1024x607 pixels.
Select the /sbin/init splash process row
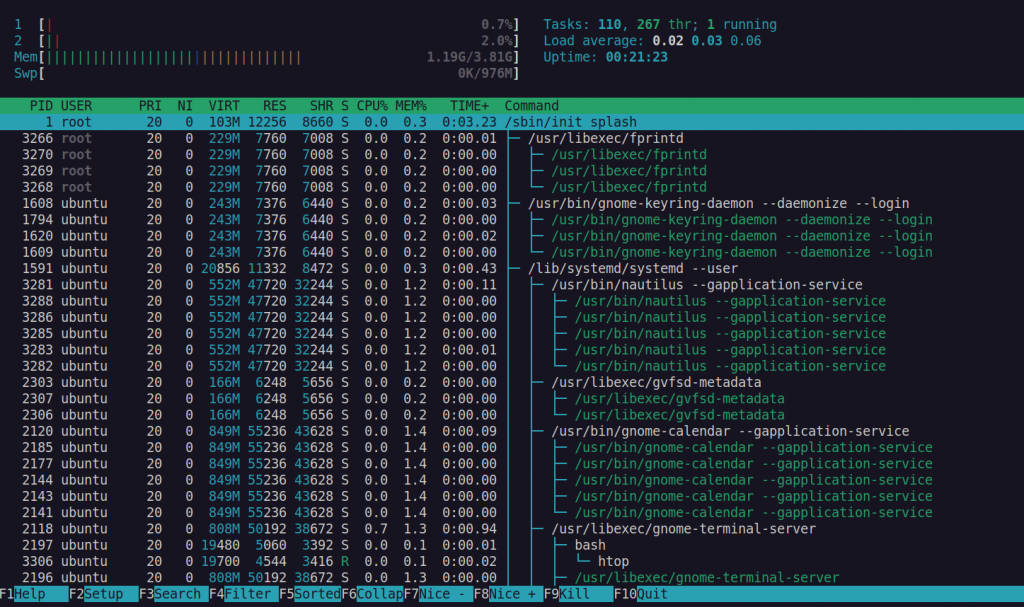512,122
